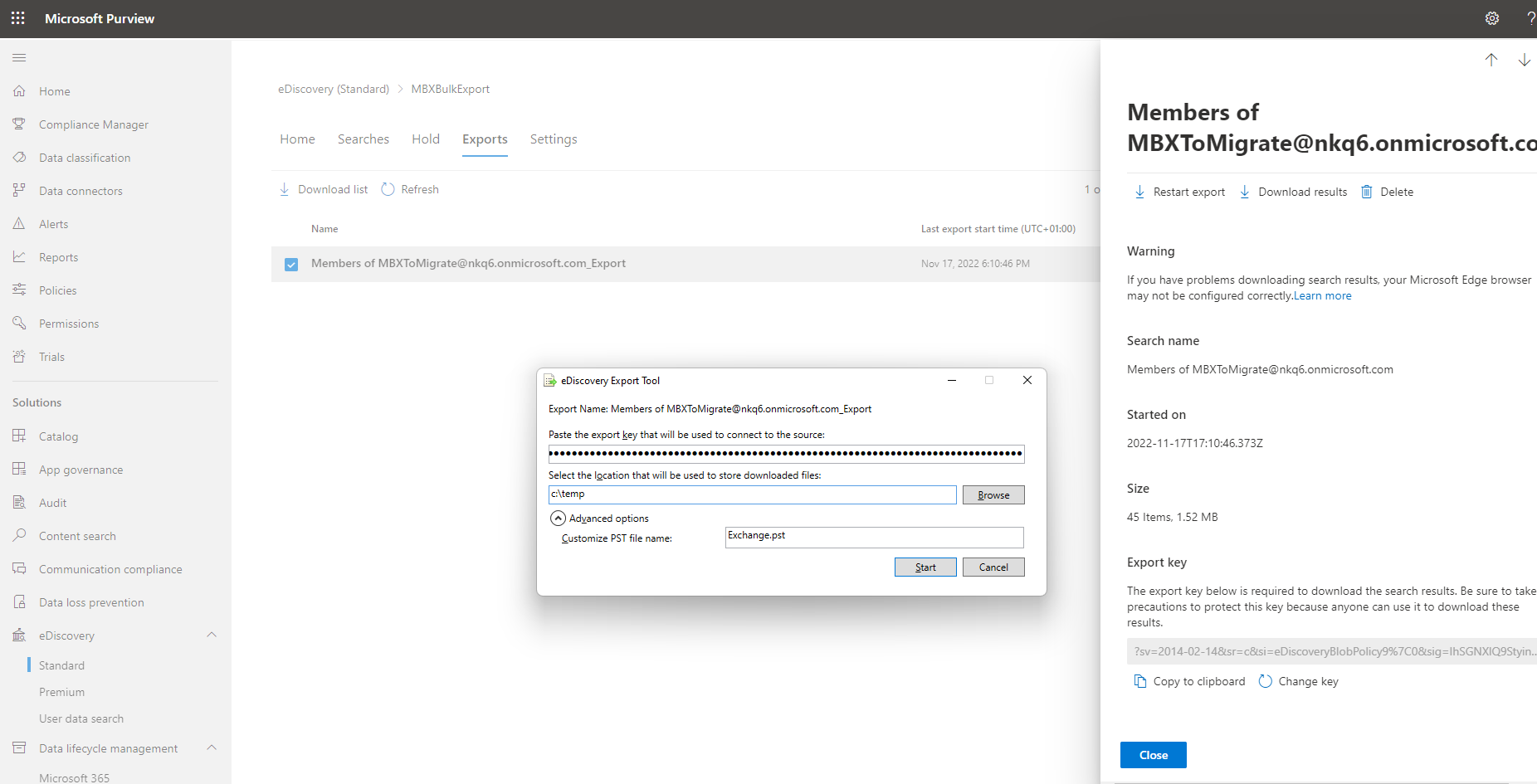
Task: Click Cancel in eDiscovery Export Tool
Action: [993, 567]
